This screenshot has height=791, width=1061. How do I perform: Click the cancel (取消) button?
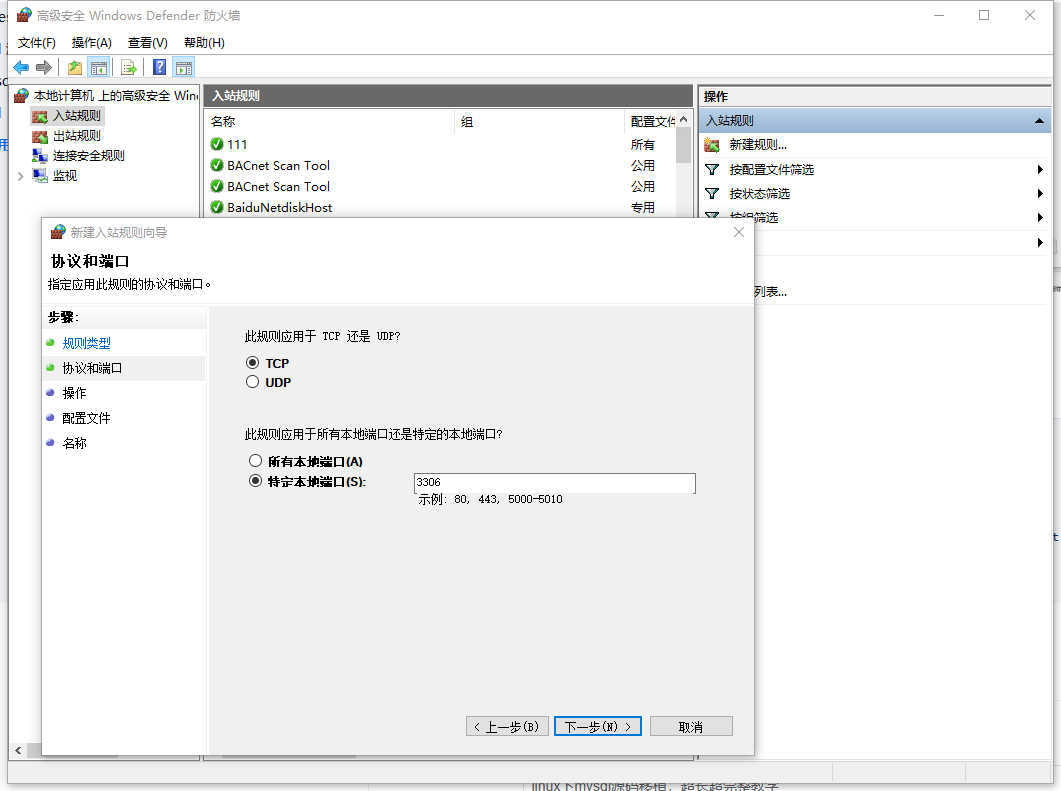pyautogui.click(x=691, y=726)
